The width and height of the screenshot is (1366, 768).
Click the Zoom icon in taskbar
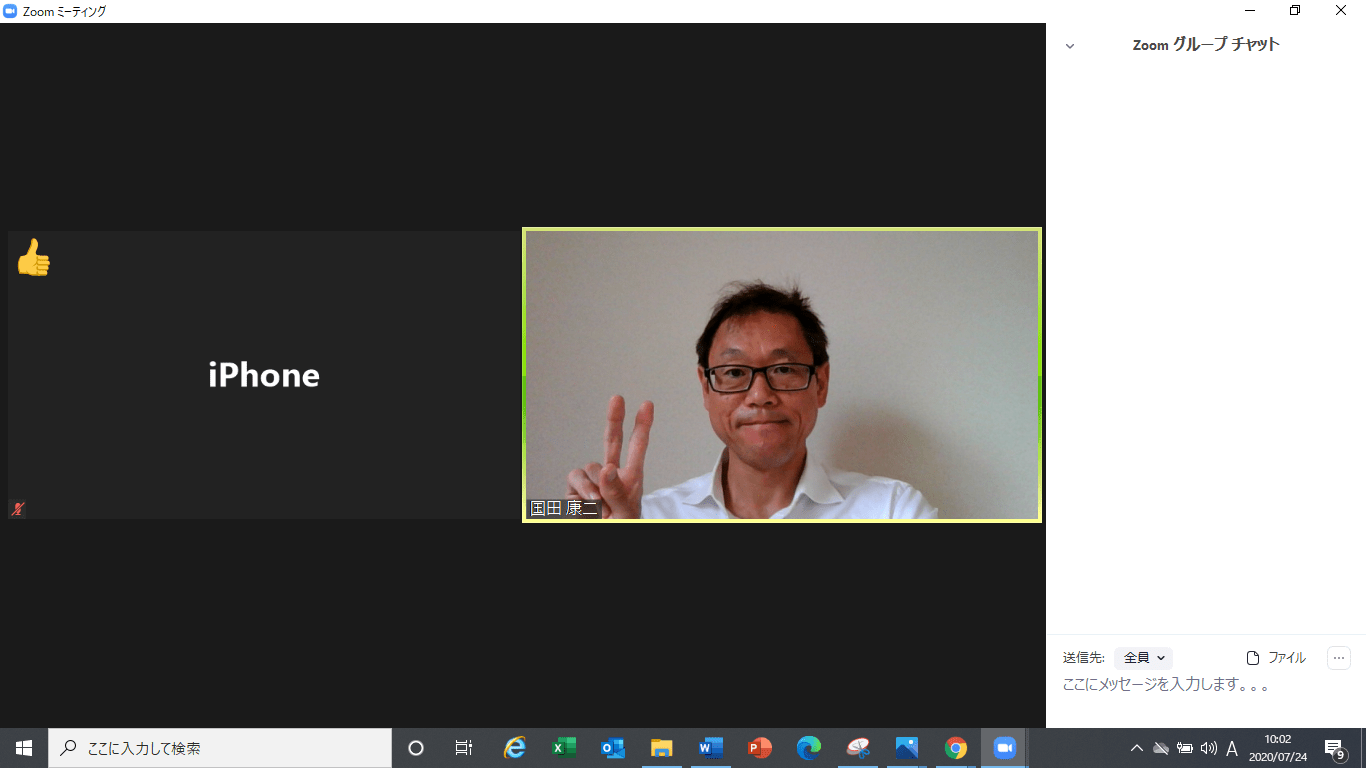(1004, 748)
